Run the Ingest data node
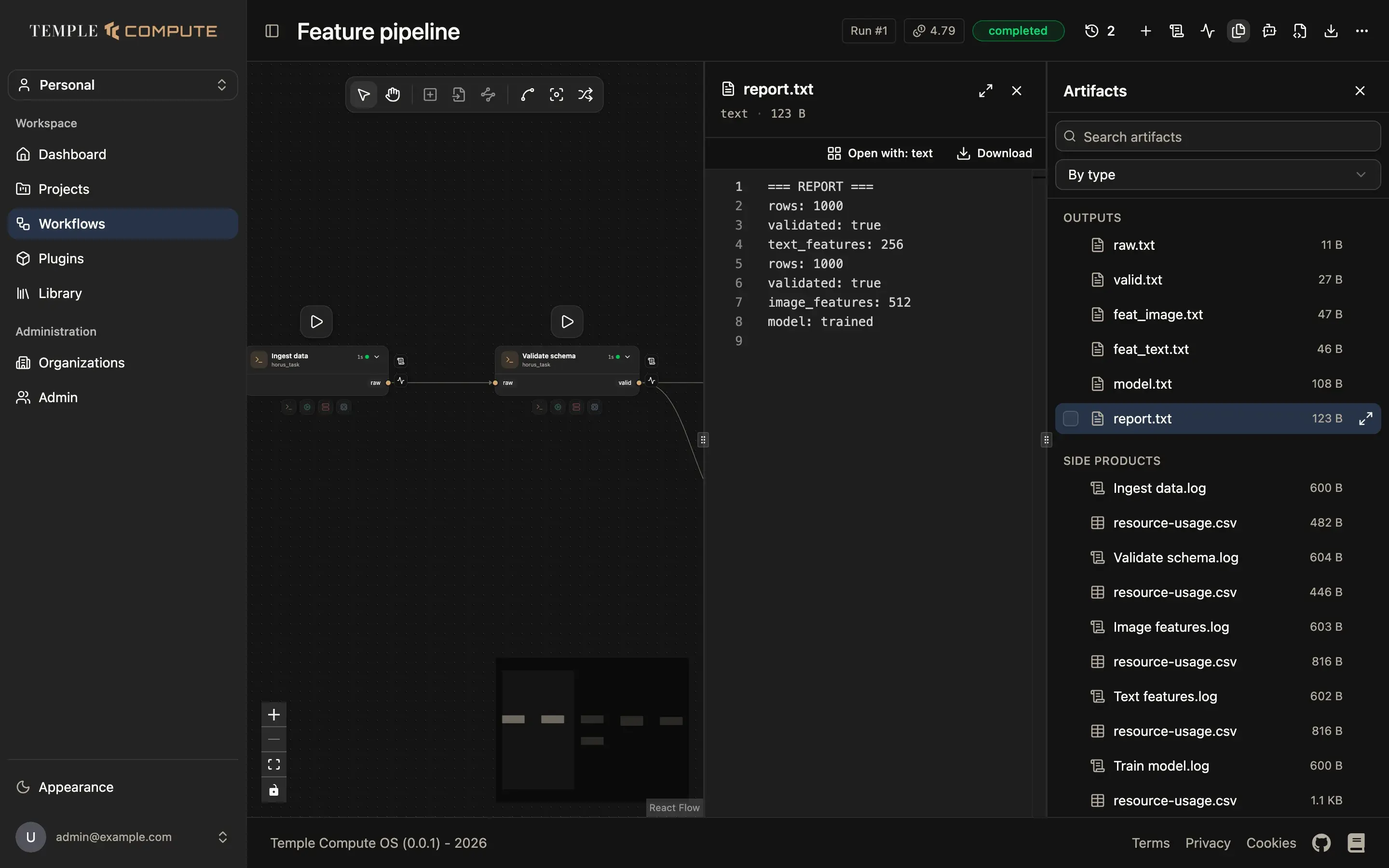1389x868 pixels. [316, 322]
